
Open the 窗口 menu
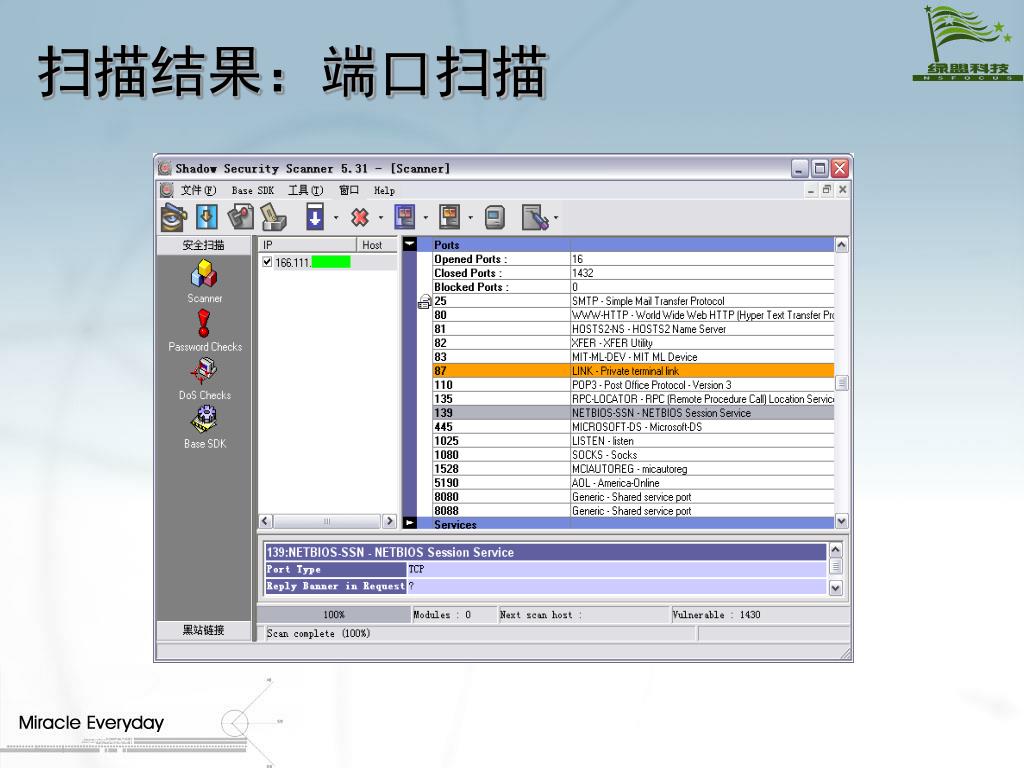[x=349, y=190]
